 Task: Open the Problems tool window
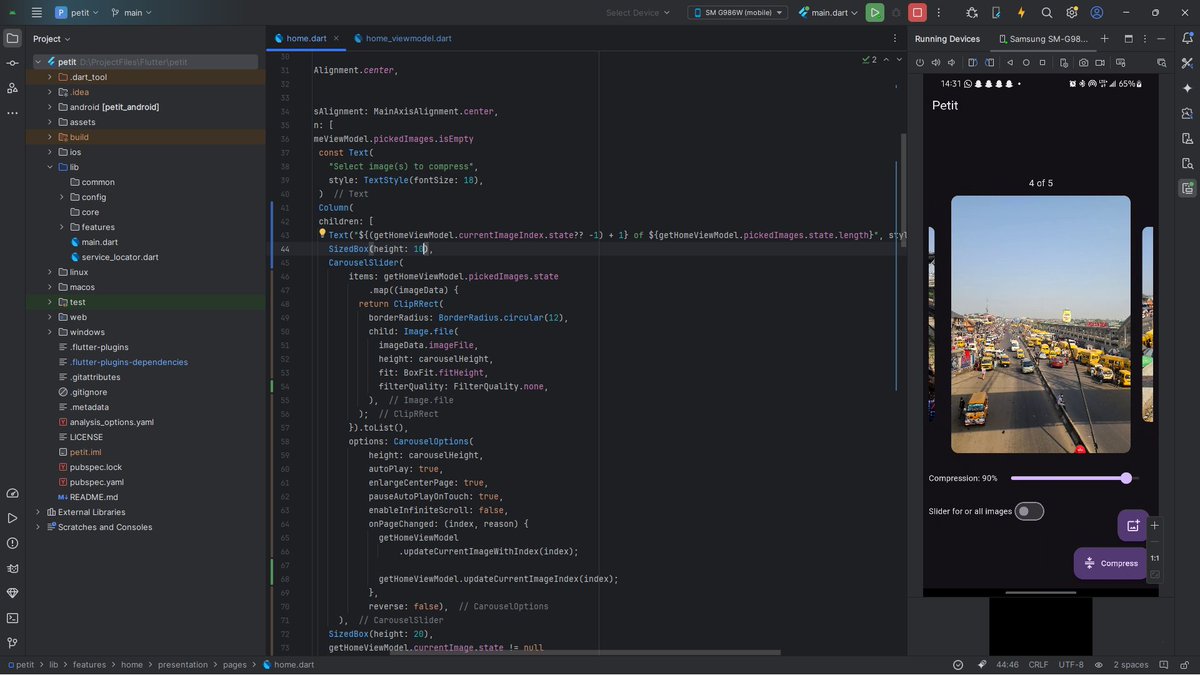(12, 543)
